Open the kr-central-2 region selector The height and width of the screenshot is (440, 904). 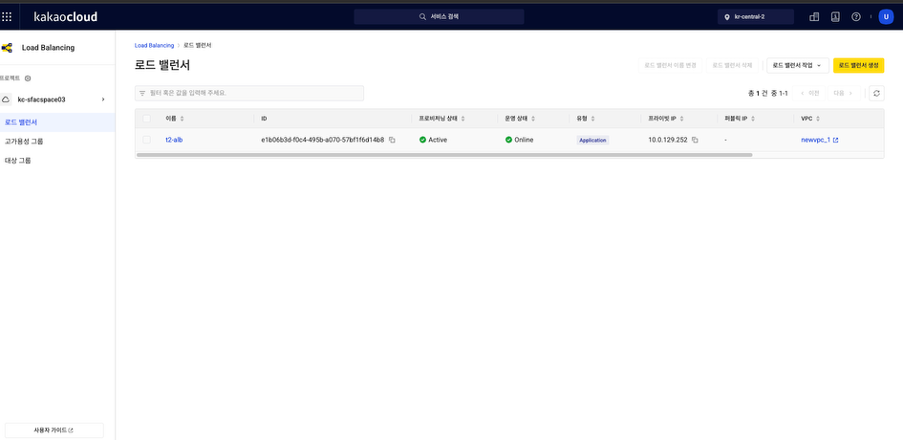pyautogui.click(x=755, y=17)
